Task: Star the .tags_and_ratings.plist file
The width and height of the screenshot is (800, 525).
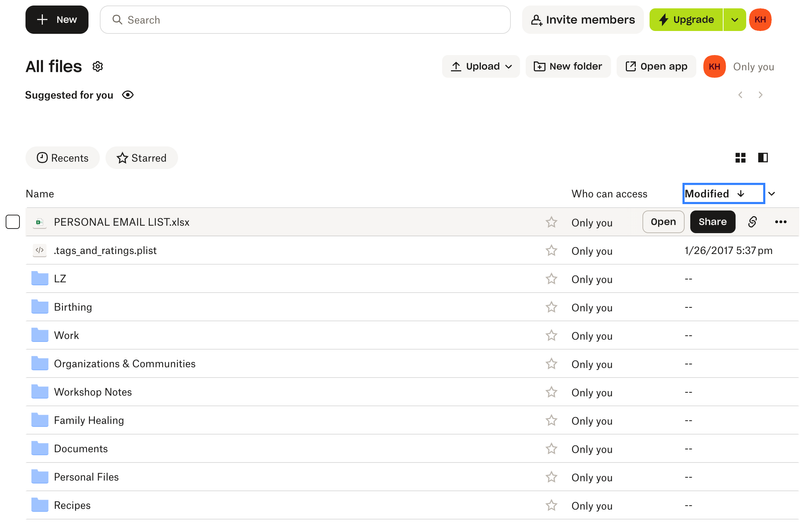Action: [551, 251]
